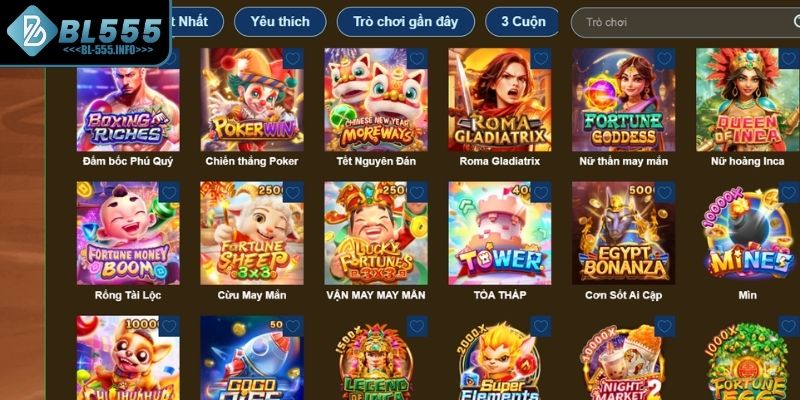Mark Fortune Goddess as favorite

665,59
